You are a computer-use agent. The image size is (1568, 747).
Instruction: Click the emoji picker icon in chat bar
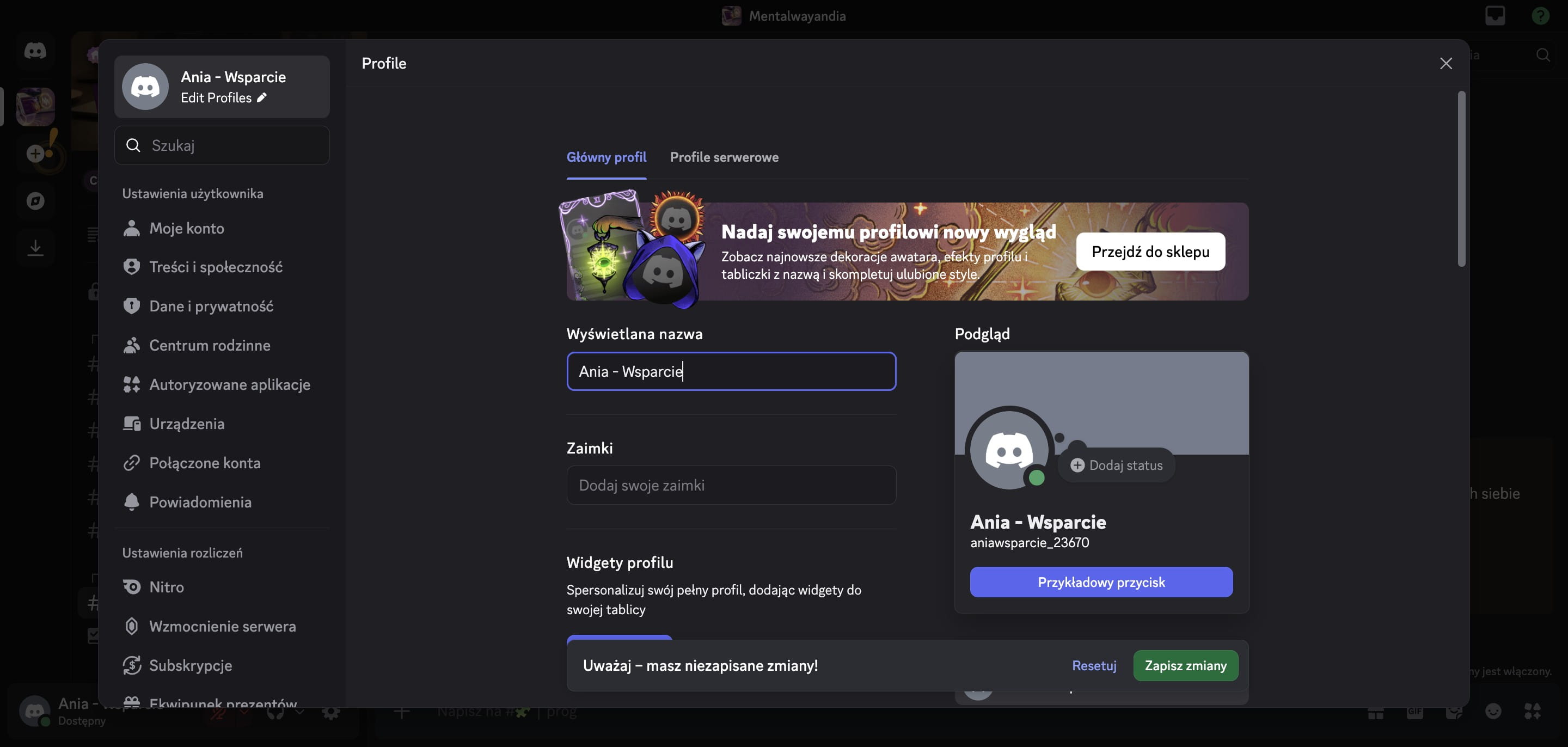[x=1493, y=711]
